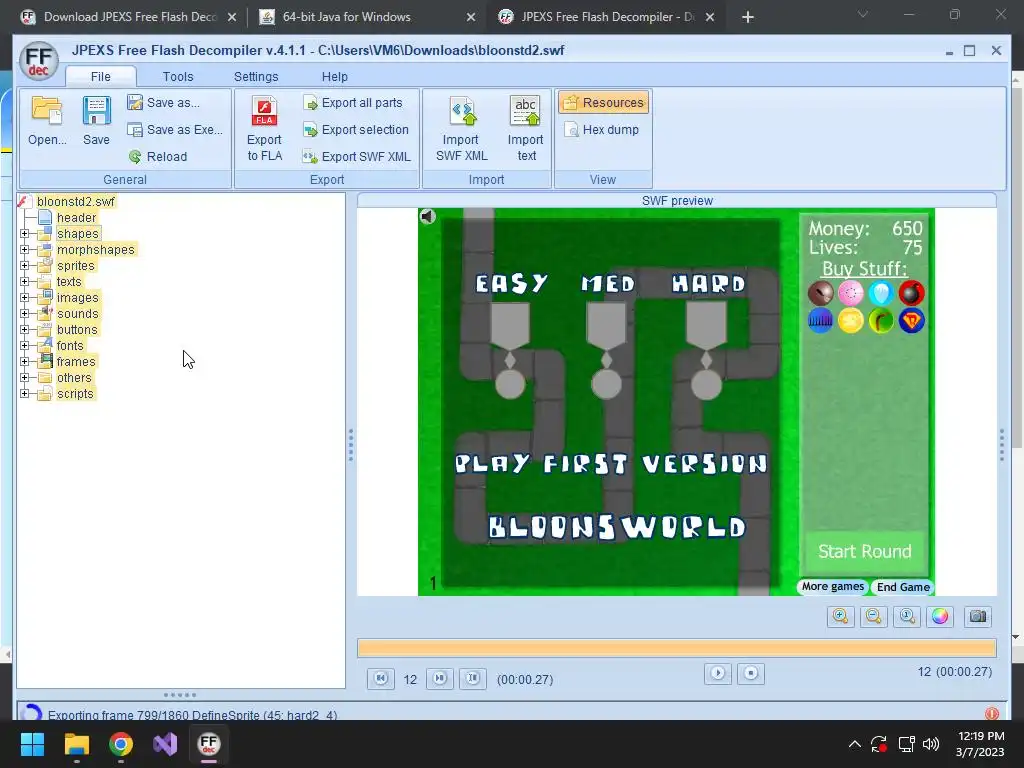
Task: Select bloonstd2.swf root tree item
Action: (75, 202)
